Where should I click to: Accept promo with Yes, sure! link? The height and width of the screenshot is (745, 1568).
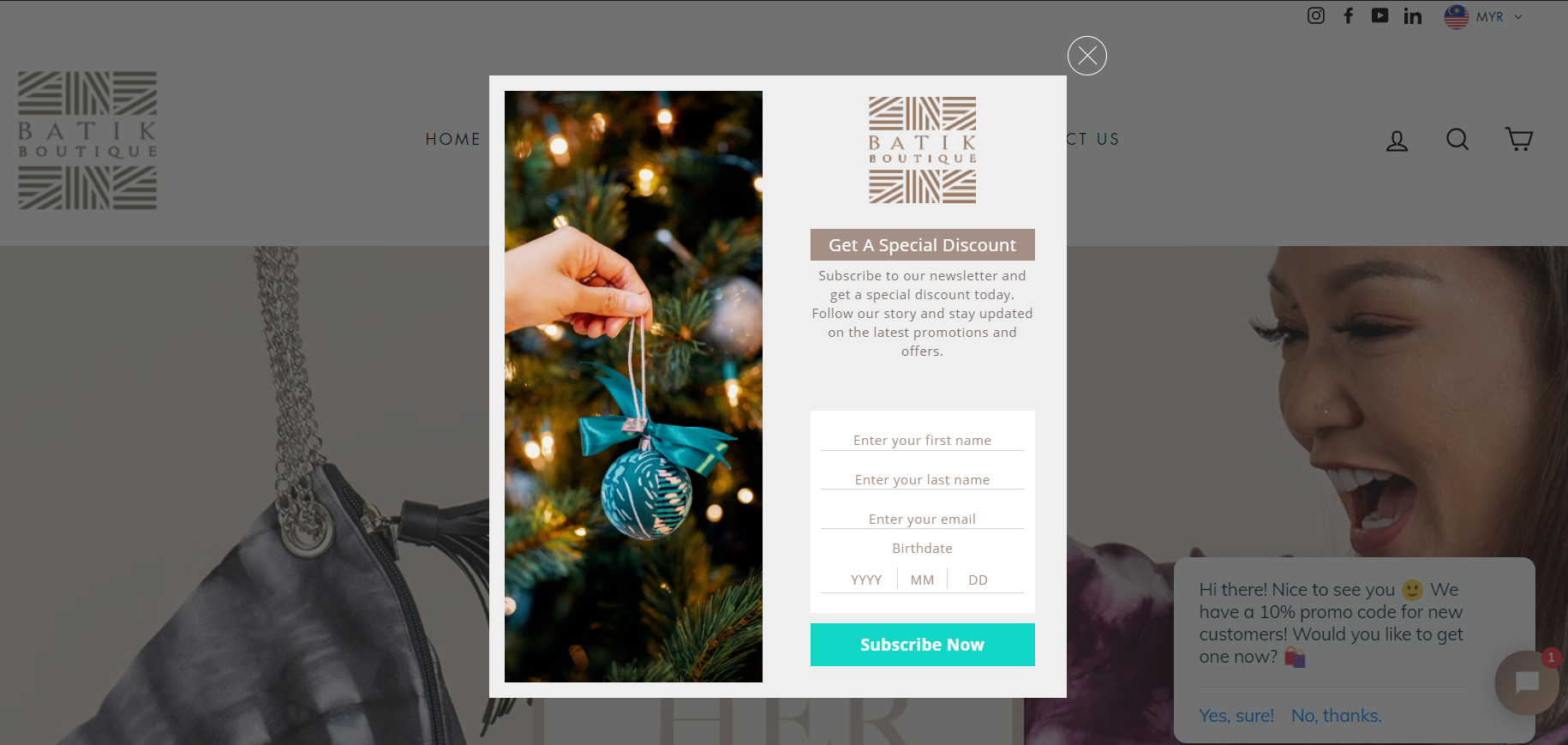1236,716
